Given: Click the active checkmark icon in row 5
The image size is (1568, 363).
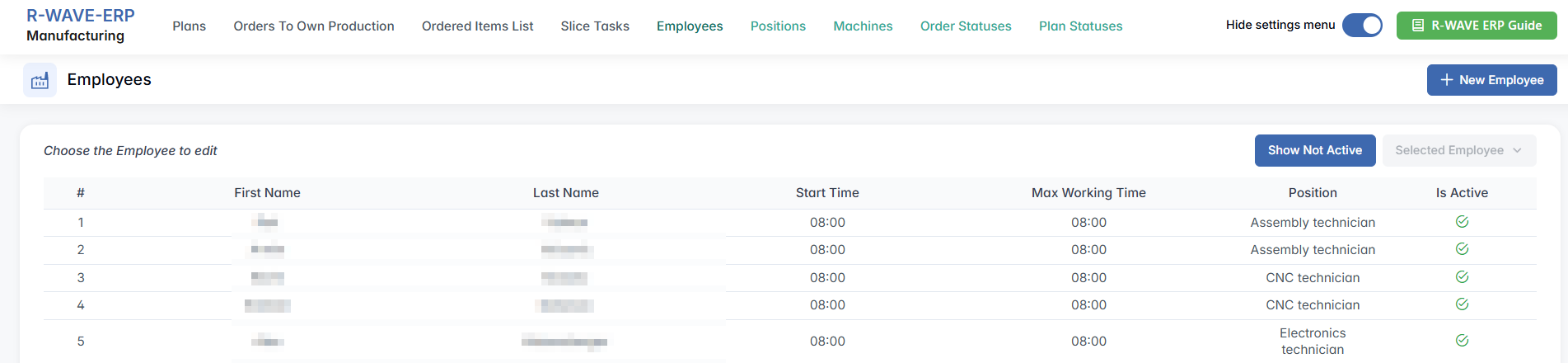Looking at the screenshot, I should (x=1462, y=341).
